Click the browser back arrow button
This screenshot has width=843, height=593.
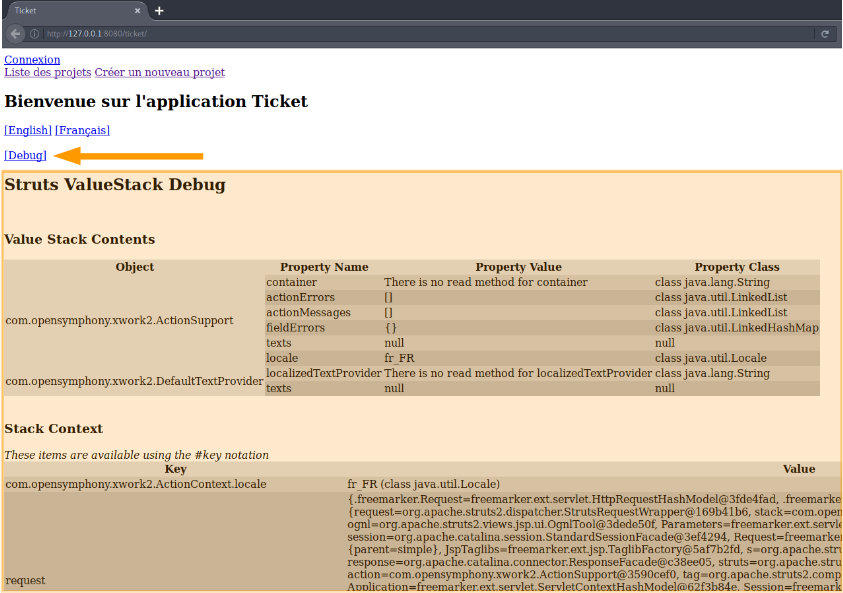point(16,33)
